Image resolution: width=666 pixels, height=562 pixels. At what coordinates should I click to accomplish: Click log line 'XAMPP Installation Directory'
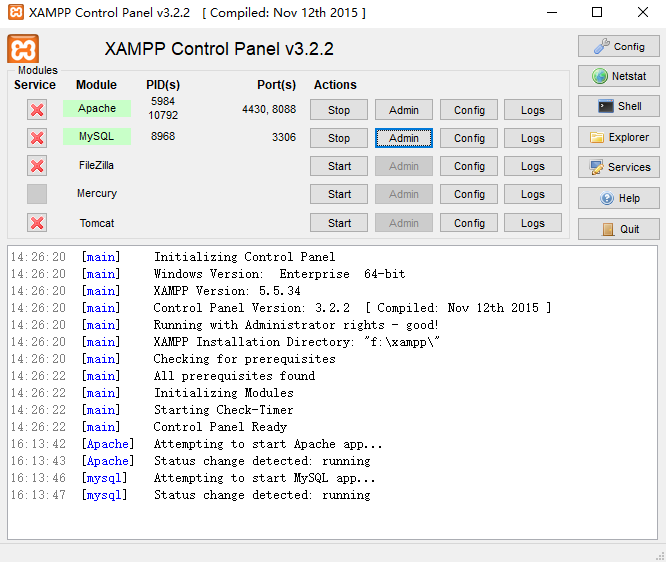pos(296,342)
